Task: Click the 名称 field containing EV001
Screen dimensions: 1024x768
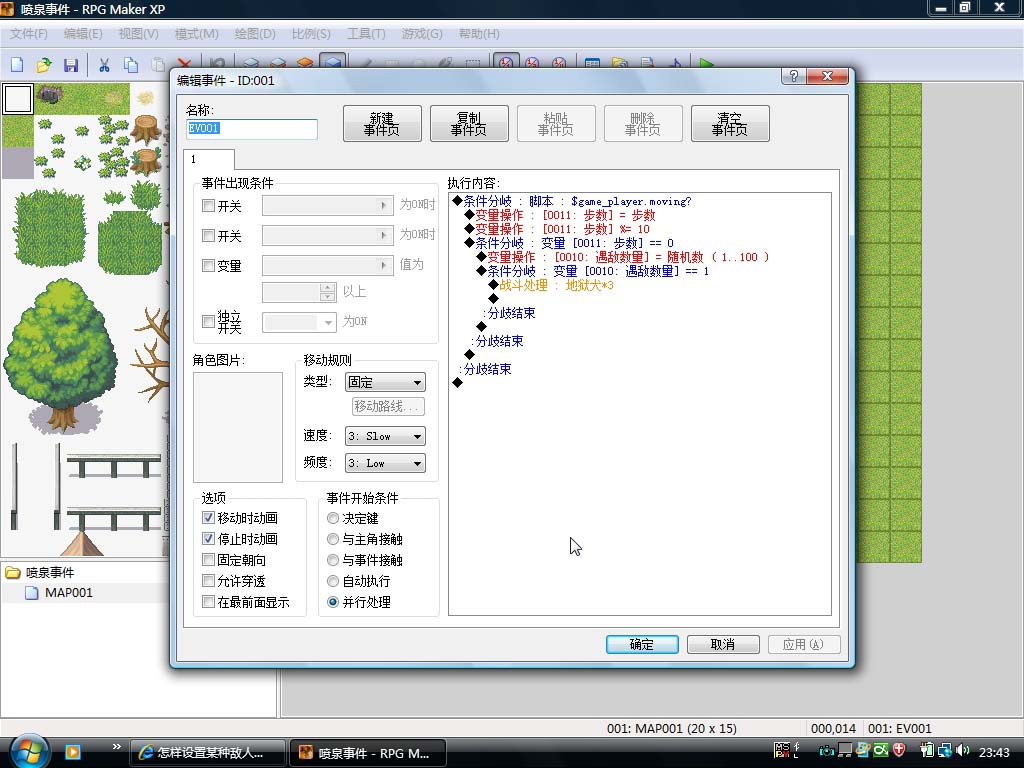Action: (x=251, y=129)
